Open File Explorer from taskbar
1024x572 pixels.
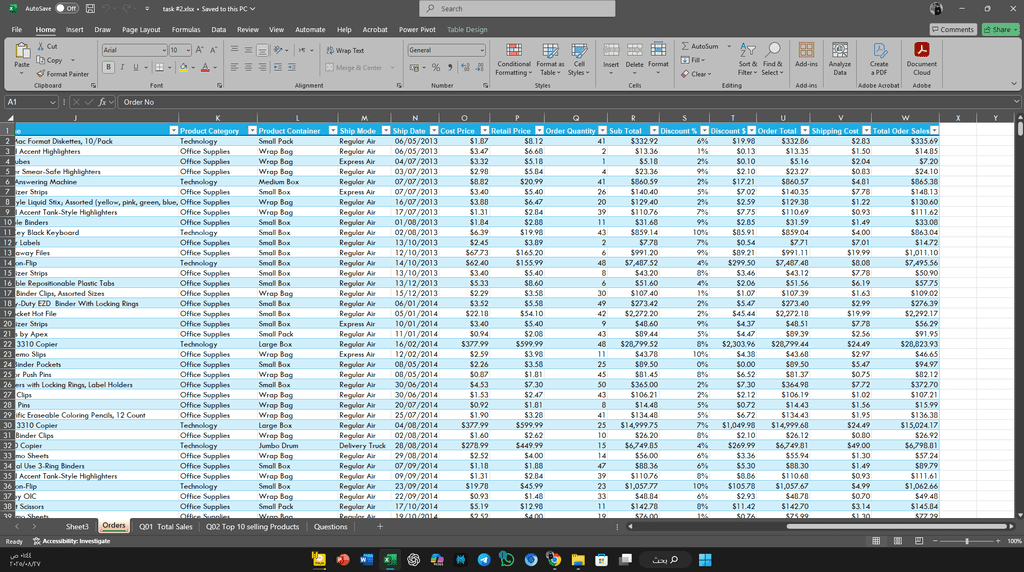[578, 560]
